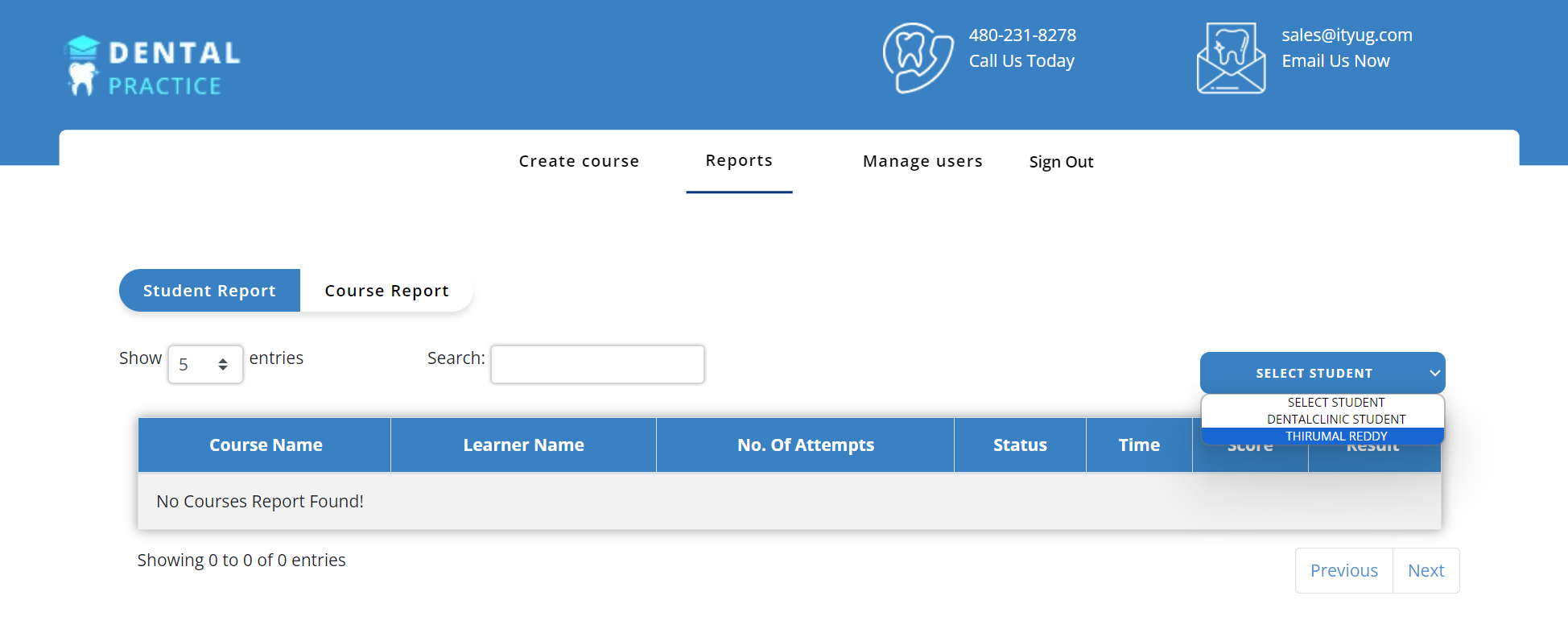Go to the Reports menu item
The height and width of the screenshot is (633, 1568).
click(739, 161)
